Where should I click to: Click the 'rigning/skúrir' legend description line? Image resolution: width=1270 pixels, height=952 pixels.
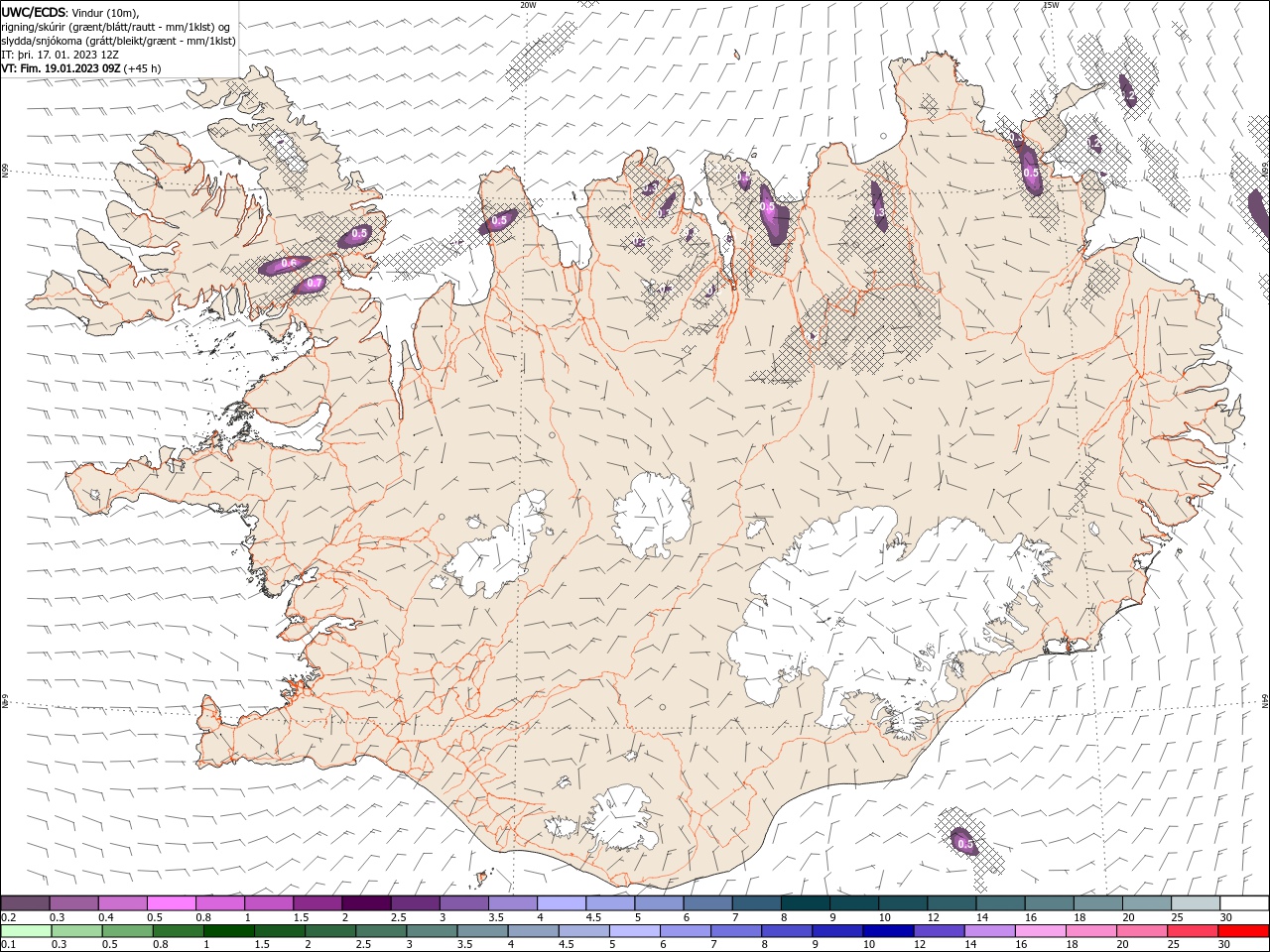pyautogui.click(x=117, y=26)
